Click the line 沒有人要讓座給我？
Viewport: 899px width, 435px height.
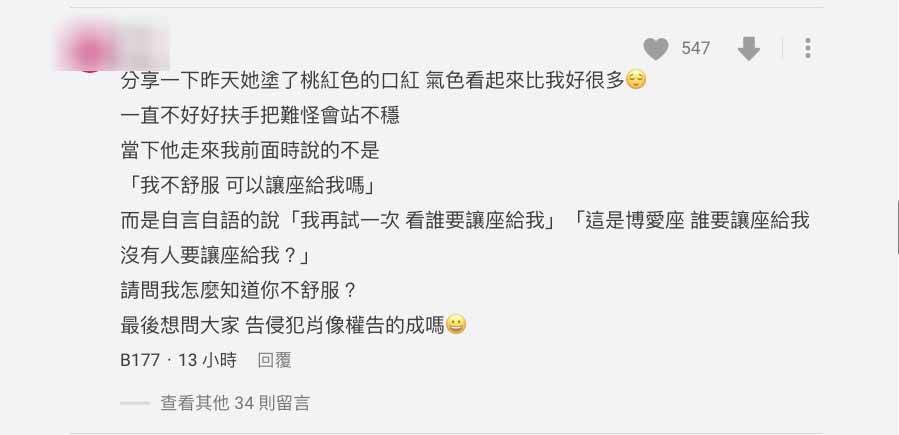pyautogui.click(x=216, y=256)
